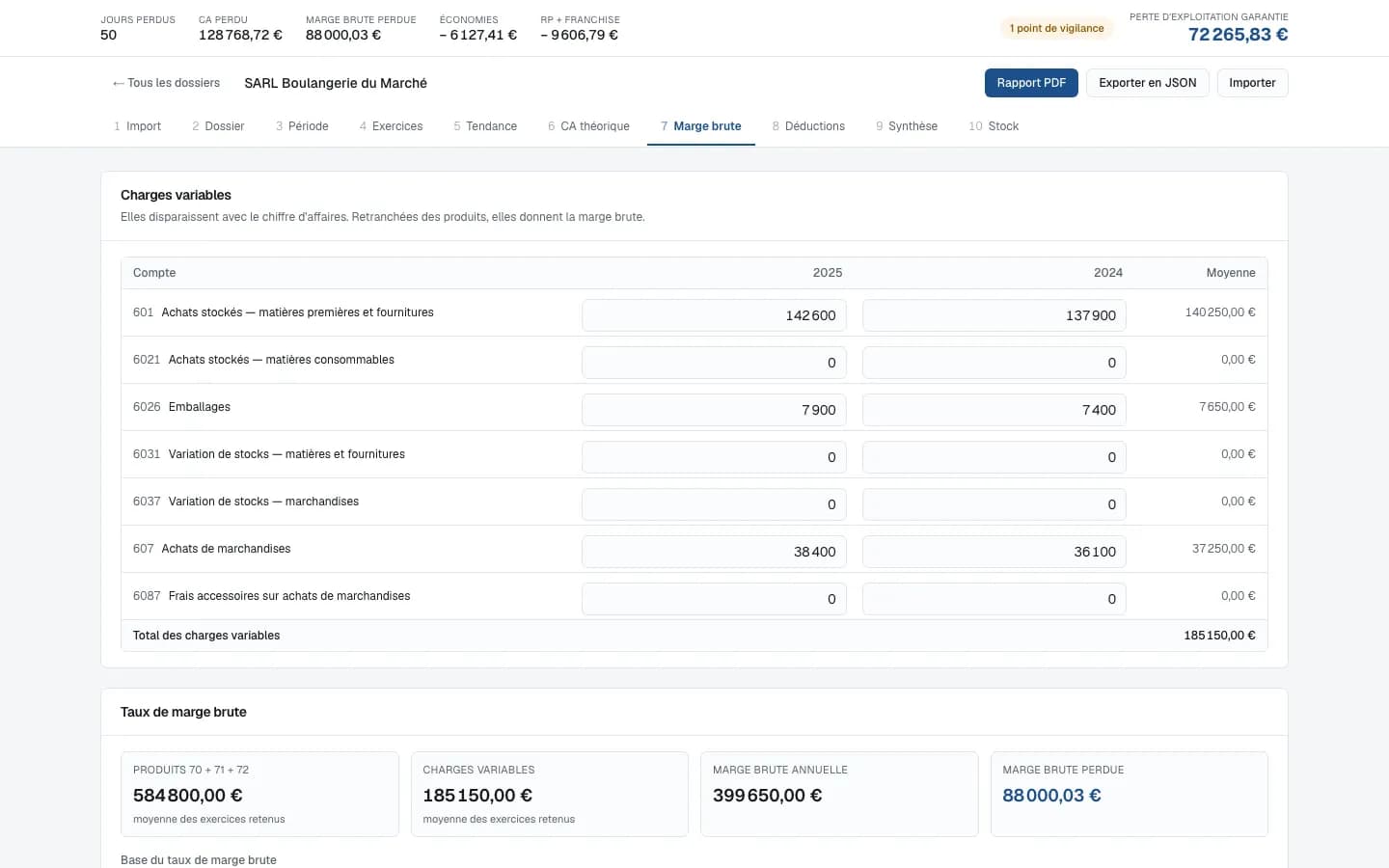Go to the Tendance tab
Viewport: 1389px width, 868px height.
coord(485,126)
